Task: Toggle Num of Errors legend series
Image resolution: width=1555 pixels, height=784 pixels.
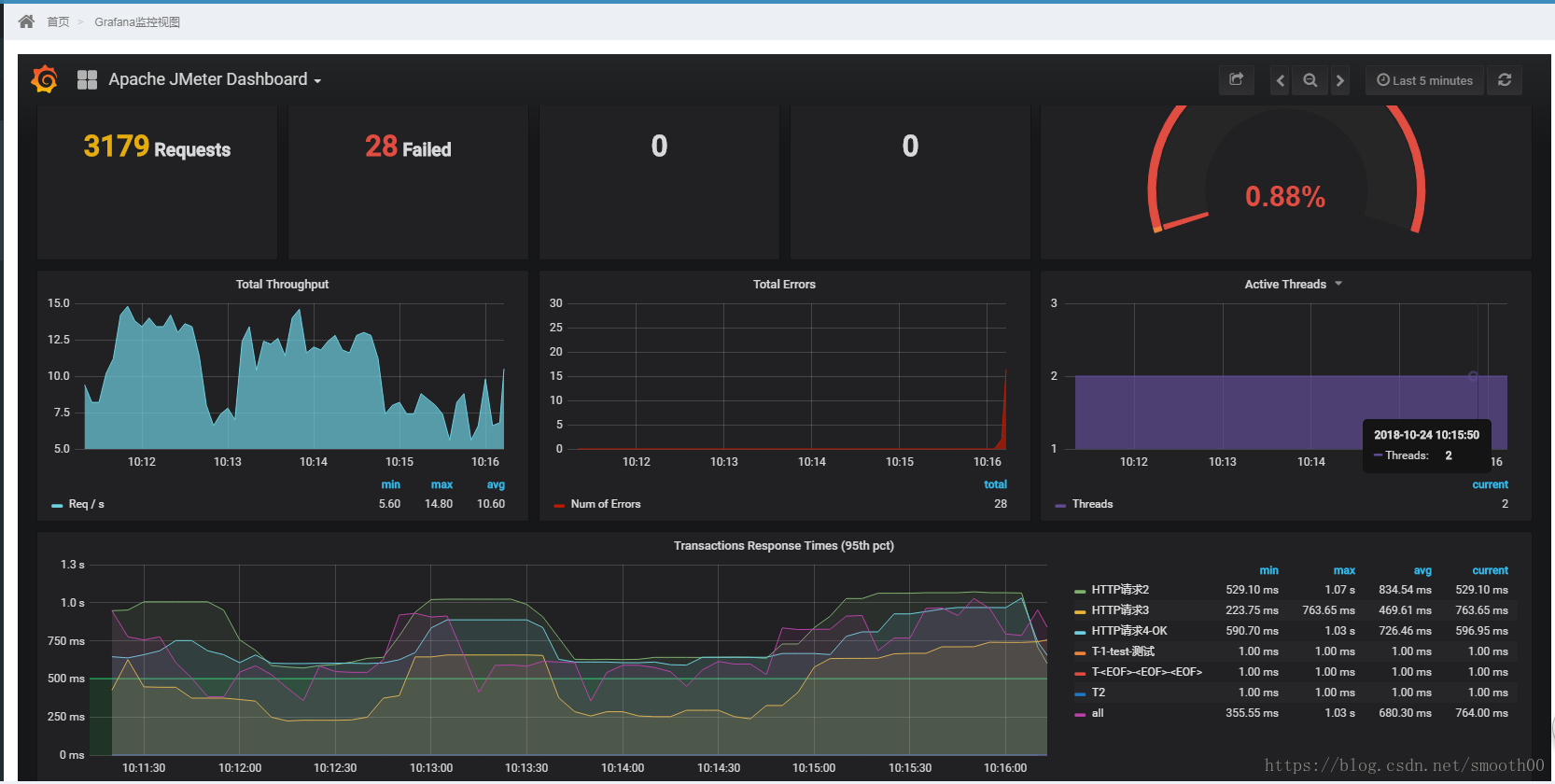Action: click(x=606, y=504)
